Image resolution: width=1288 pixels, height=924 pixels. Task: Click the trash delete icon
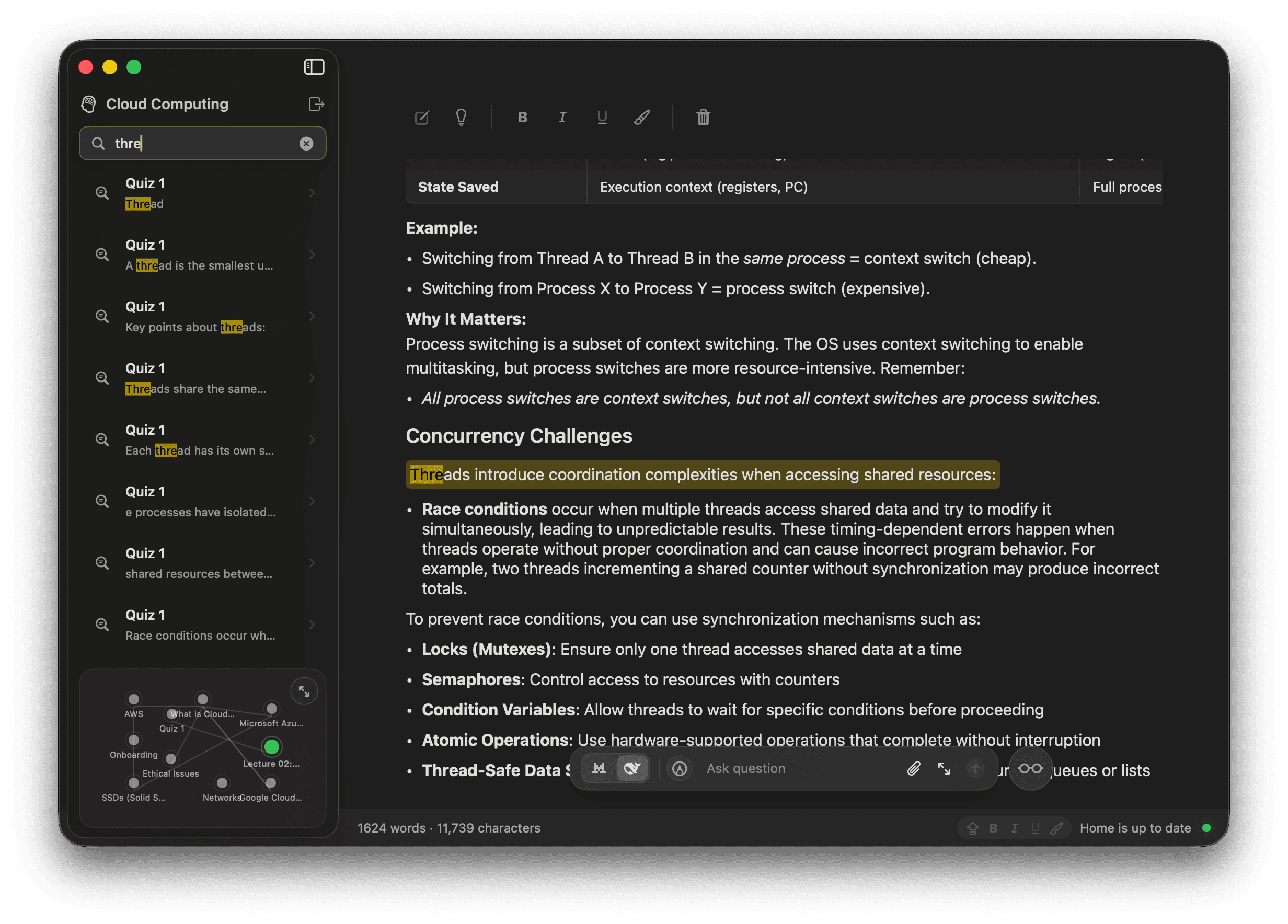(703, 118)
